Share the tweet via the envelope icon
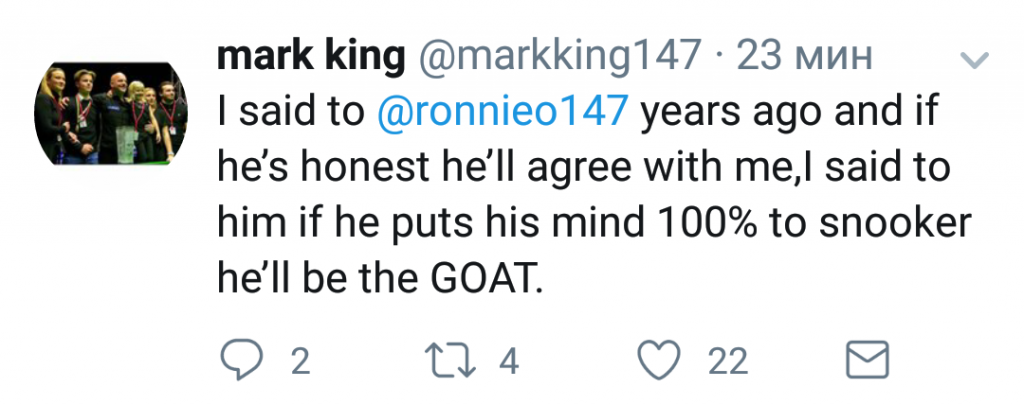1024x405 pixels. 868,360
